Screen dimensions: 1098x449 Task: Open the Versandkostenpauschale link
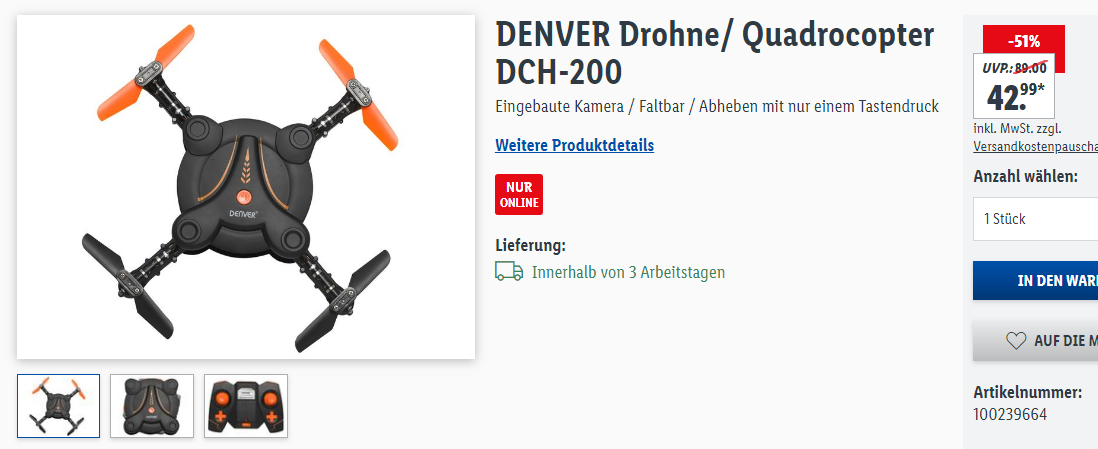coord(1035,147)
